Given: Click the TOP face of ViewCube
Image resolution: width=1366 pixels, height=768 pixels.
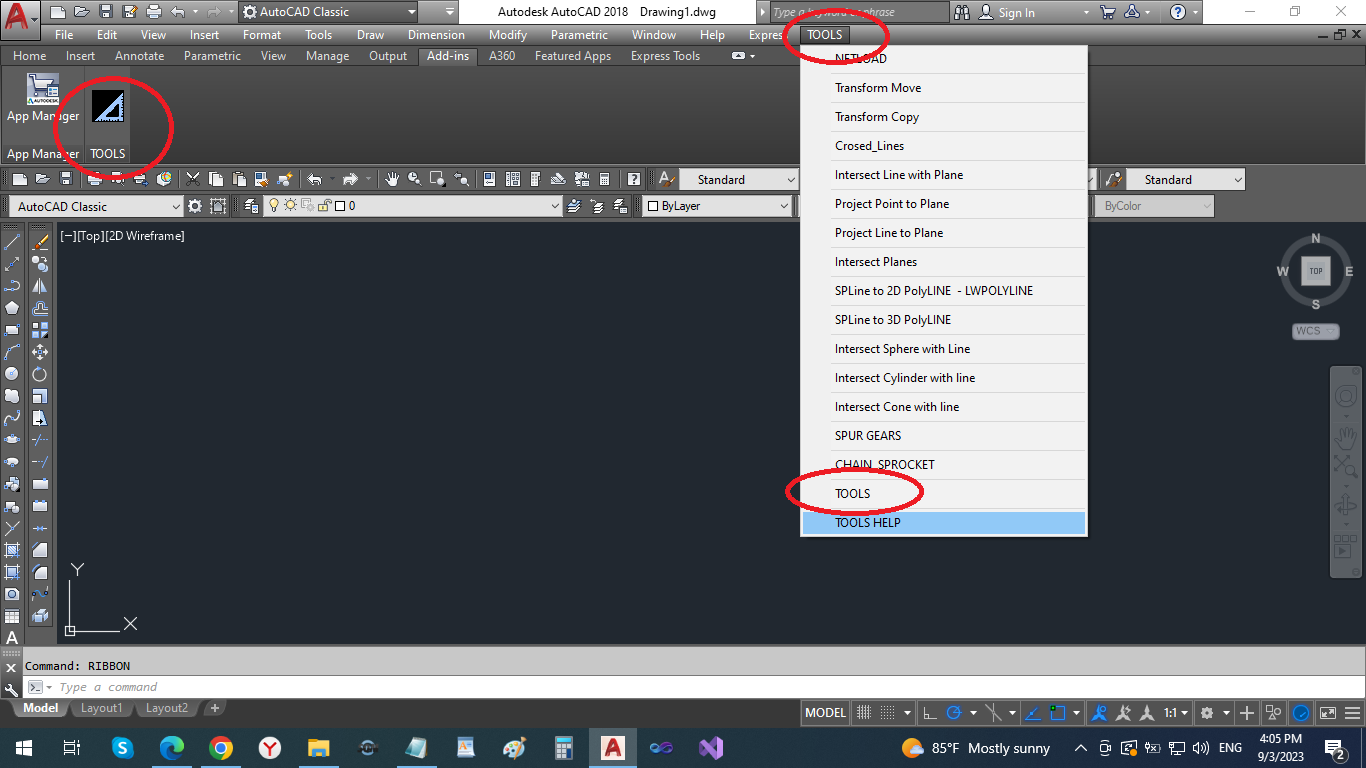Looking at the screenshot, I should (1316, 271).
